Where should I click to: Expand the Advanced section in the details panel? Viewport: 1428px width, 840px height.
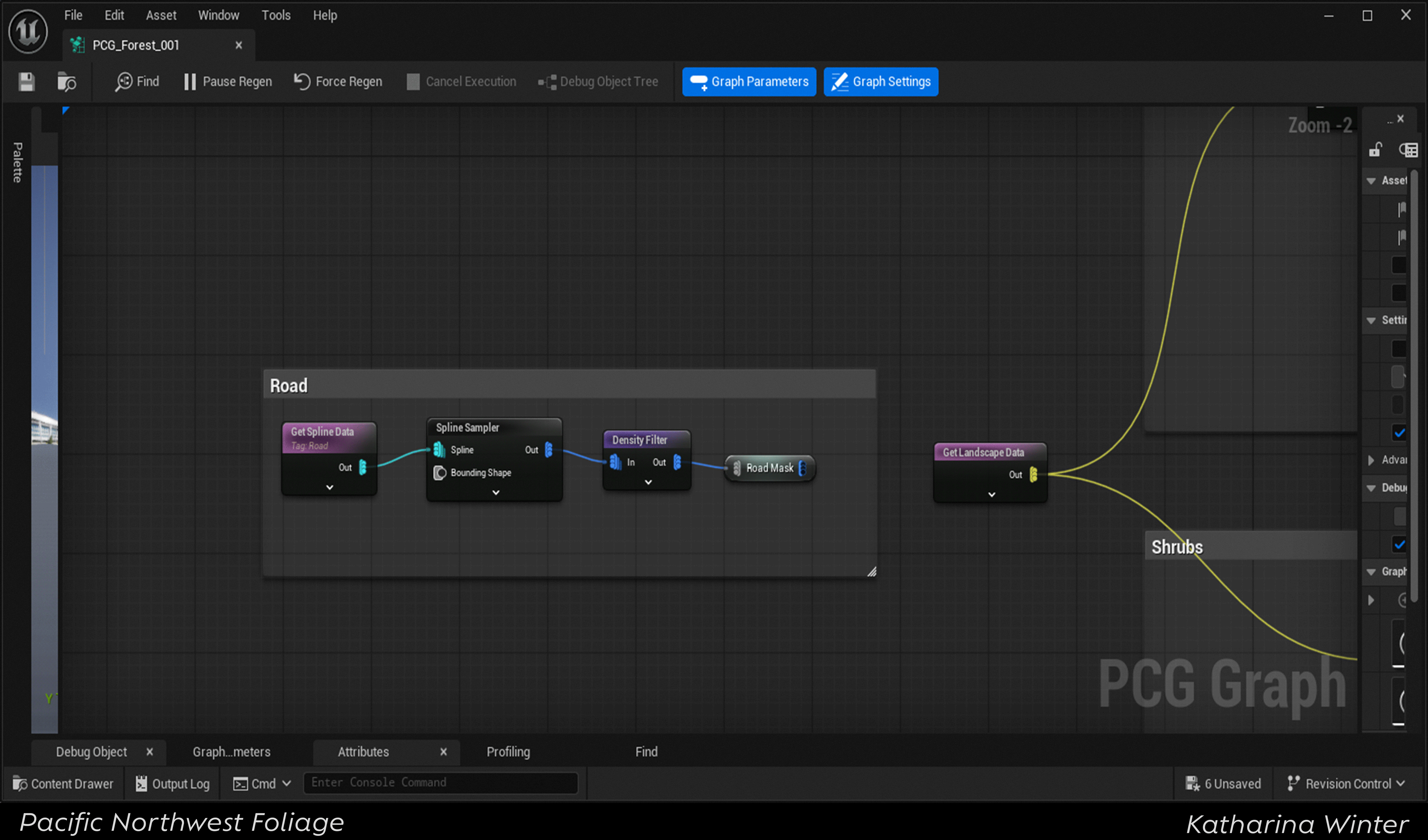(1371, 460)
